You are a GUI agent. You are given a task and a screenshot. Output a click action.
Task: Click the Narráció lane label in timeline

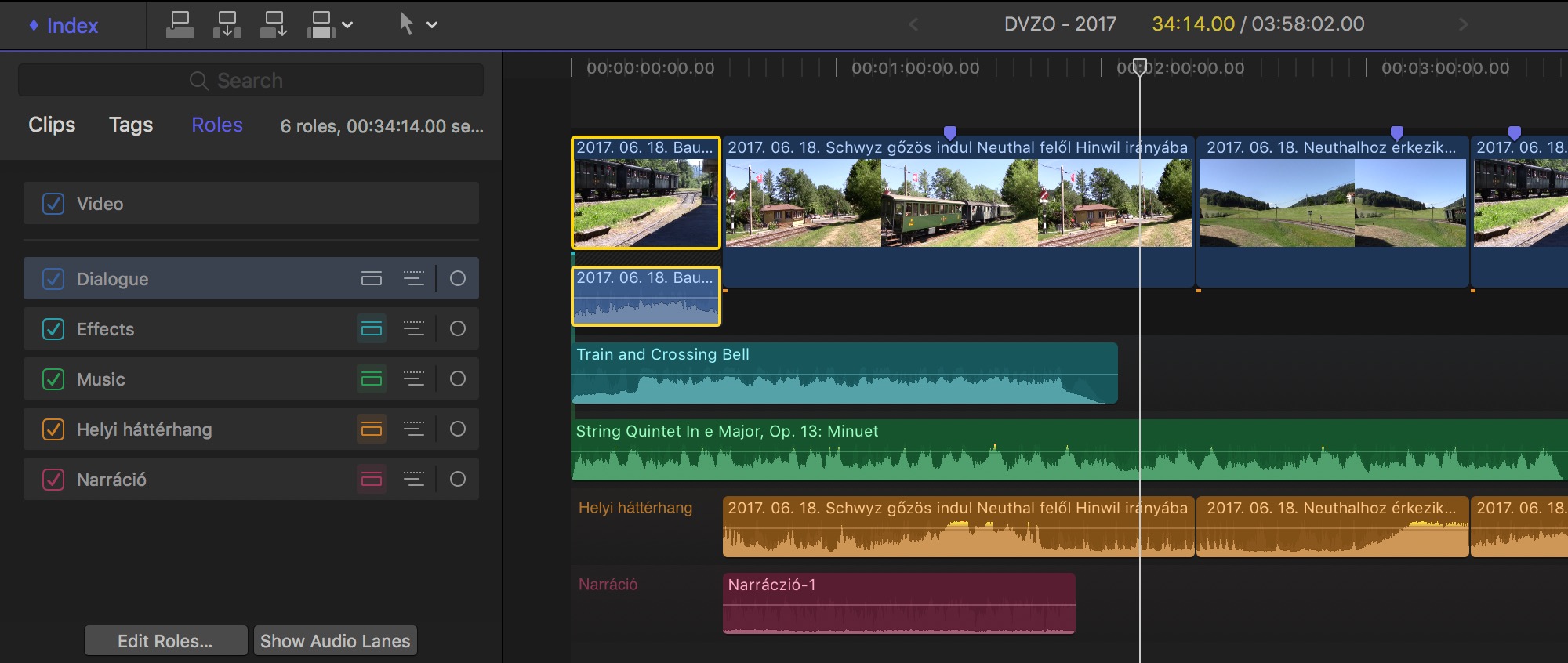coord(608,585)
